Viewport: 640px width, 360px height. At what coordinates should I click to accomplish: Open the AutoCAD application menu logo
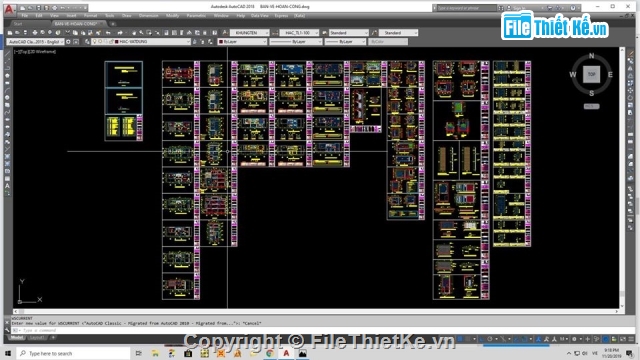[x=9, y=8]
